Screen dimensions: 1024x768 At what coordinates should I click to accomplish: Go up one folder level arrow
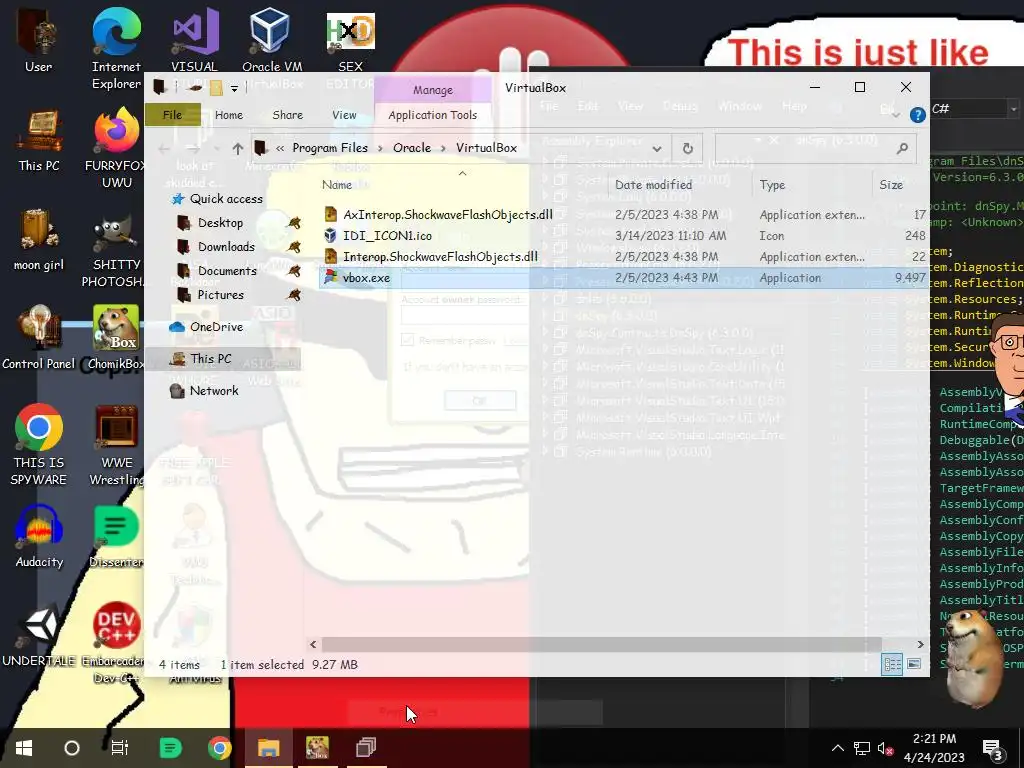[238, 148]
